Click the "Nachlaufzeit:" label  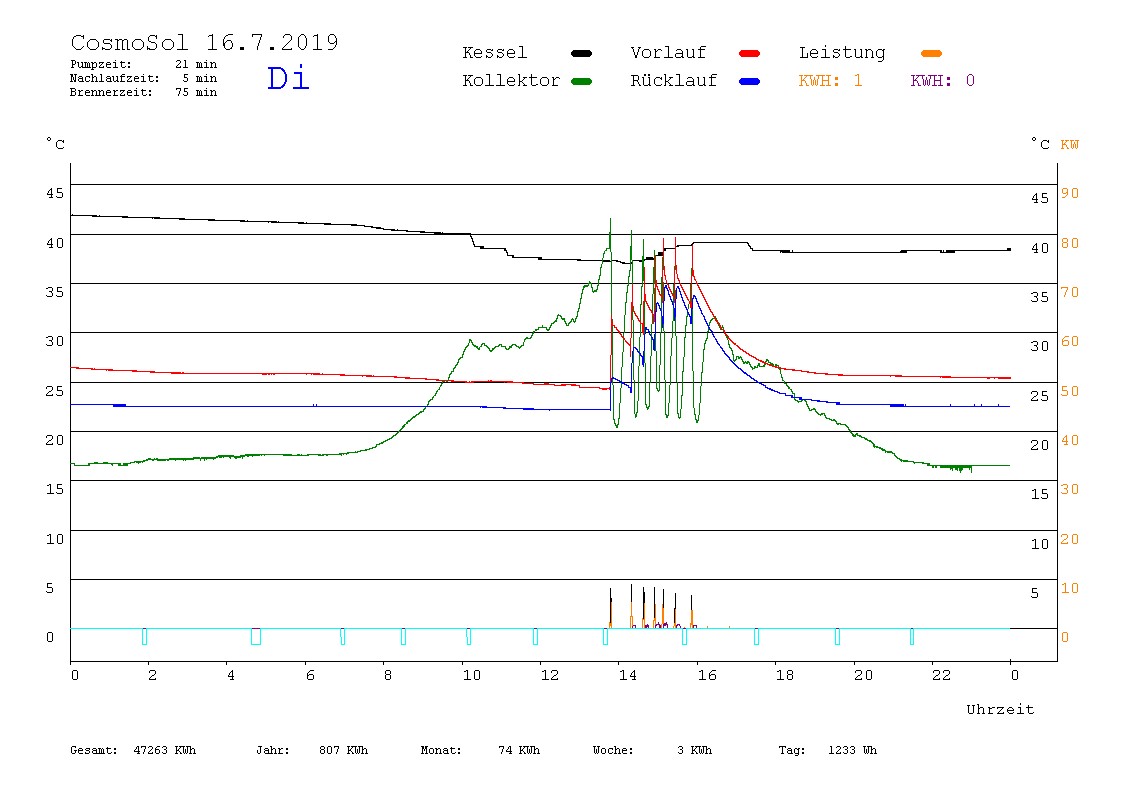(115, 78)
